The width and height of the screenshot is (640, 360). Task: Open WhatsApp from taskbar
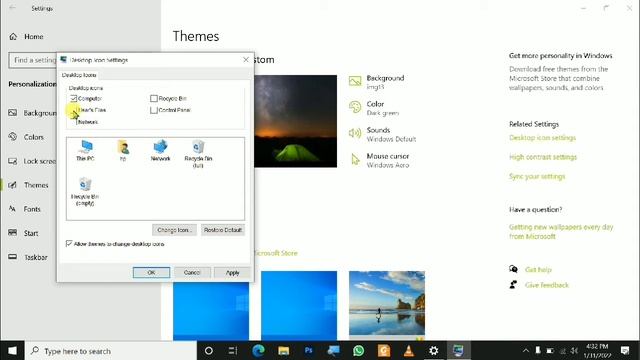click(358, 351)
